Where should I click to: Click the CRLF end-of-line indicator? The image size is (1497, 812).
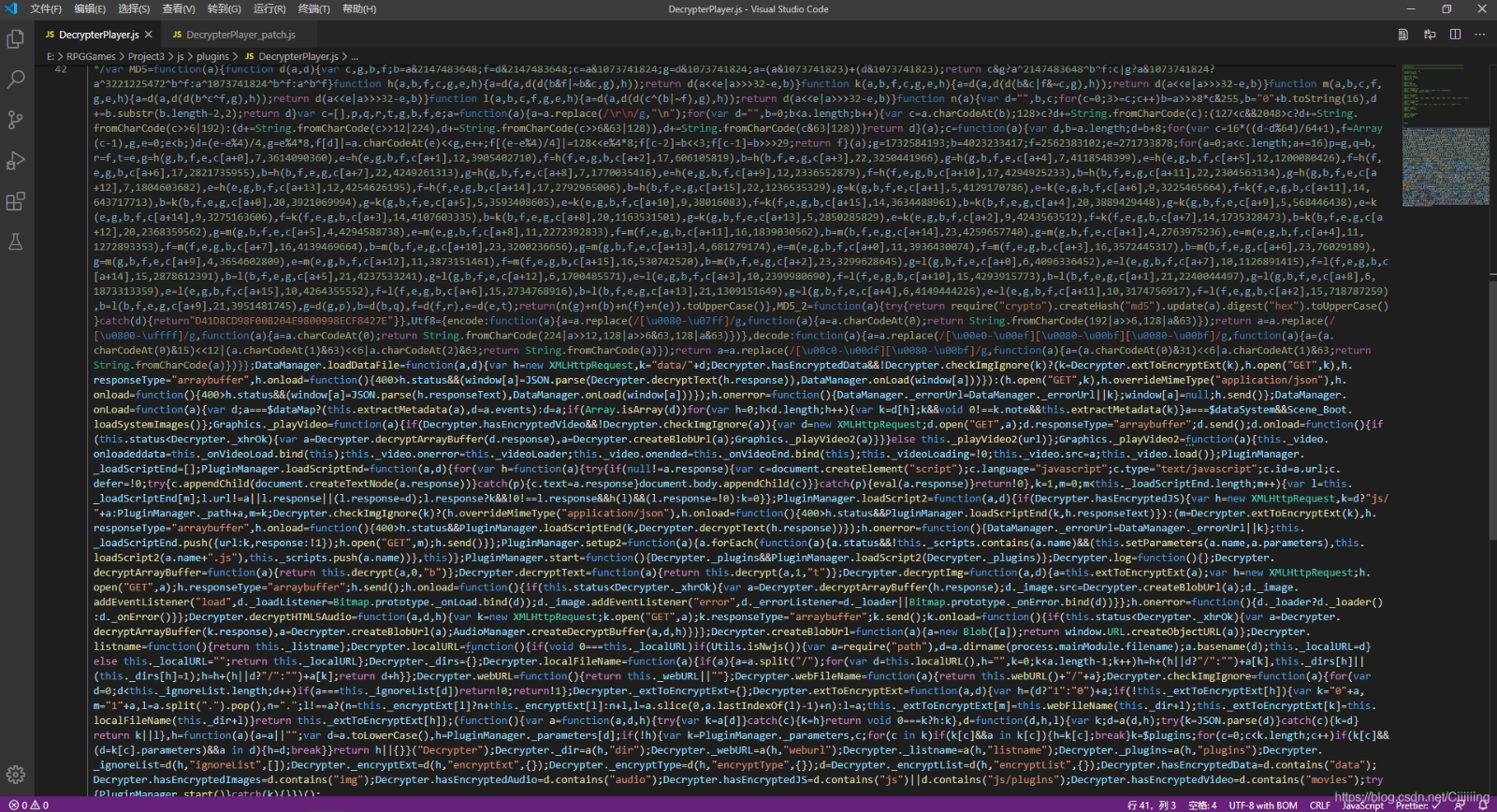pos(1319,805)
